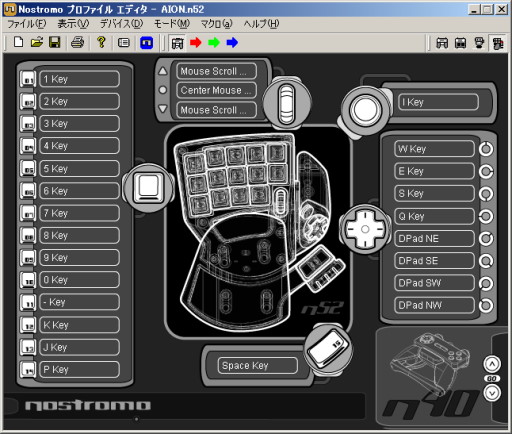Click the round thumb button graphic
Screen dimensions: 512x434
coord(365,110)
